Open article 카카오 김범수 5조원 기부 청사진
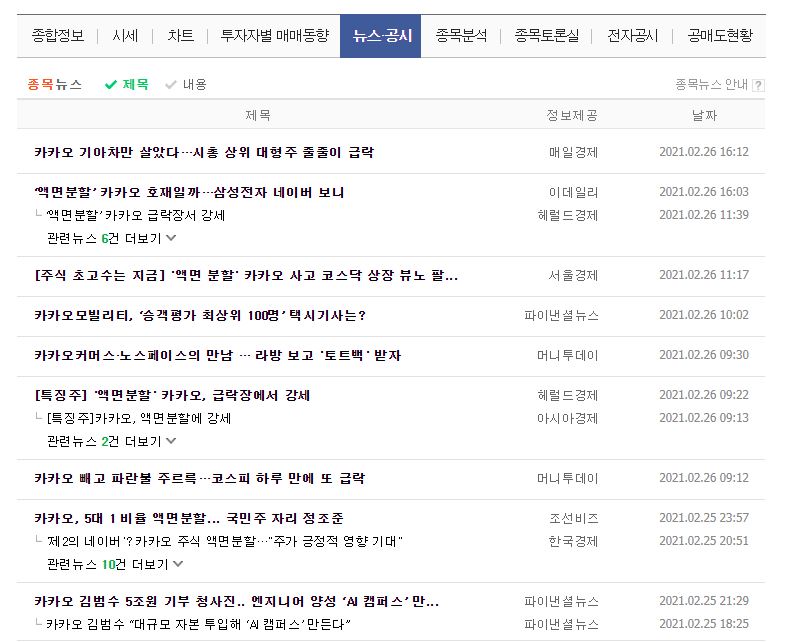Image resolution: width=785 pixels, height=642 pixels. pyautogui.click(x=237, y=601)
